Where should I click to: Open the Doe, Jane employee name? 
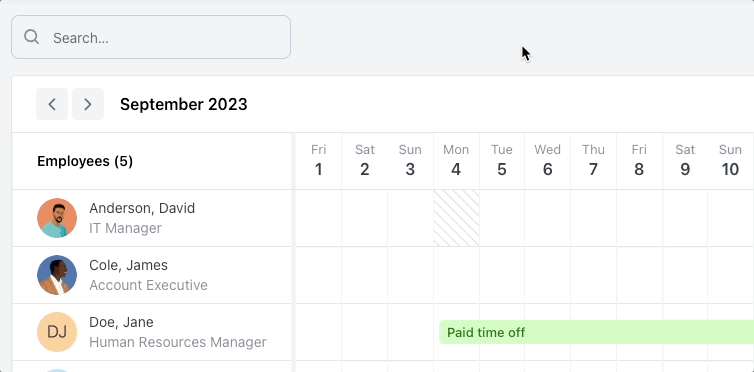pos(121,322)
